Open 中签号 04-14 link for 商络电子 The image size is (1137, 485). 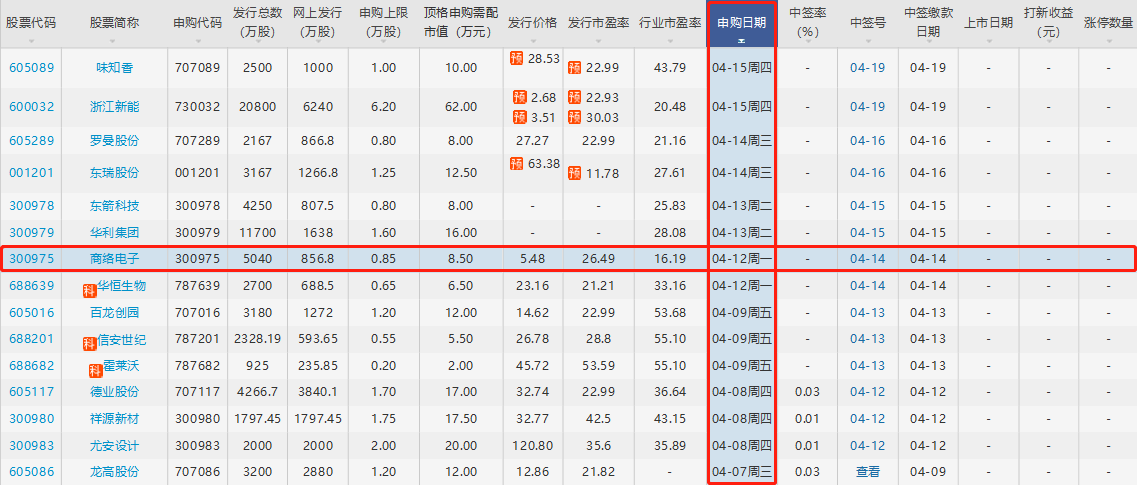click(x=868, y=258)
